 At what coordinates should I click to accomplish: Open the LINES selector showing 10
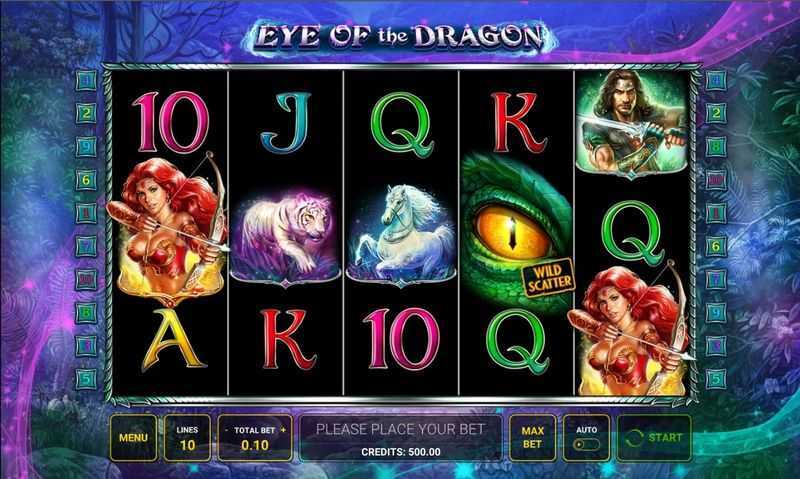187,438
